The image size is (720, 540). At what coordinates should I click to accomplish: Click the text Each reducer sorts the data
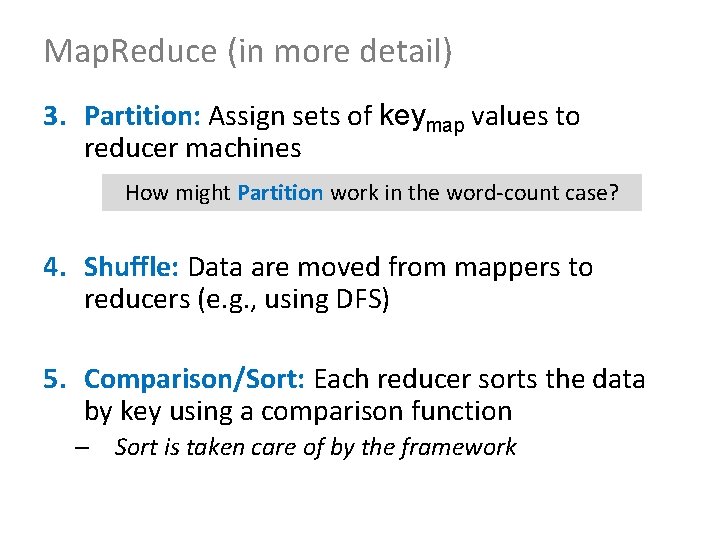pos(479,380)
